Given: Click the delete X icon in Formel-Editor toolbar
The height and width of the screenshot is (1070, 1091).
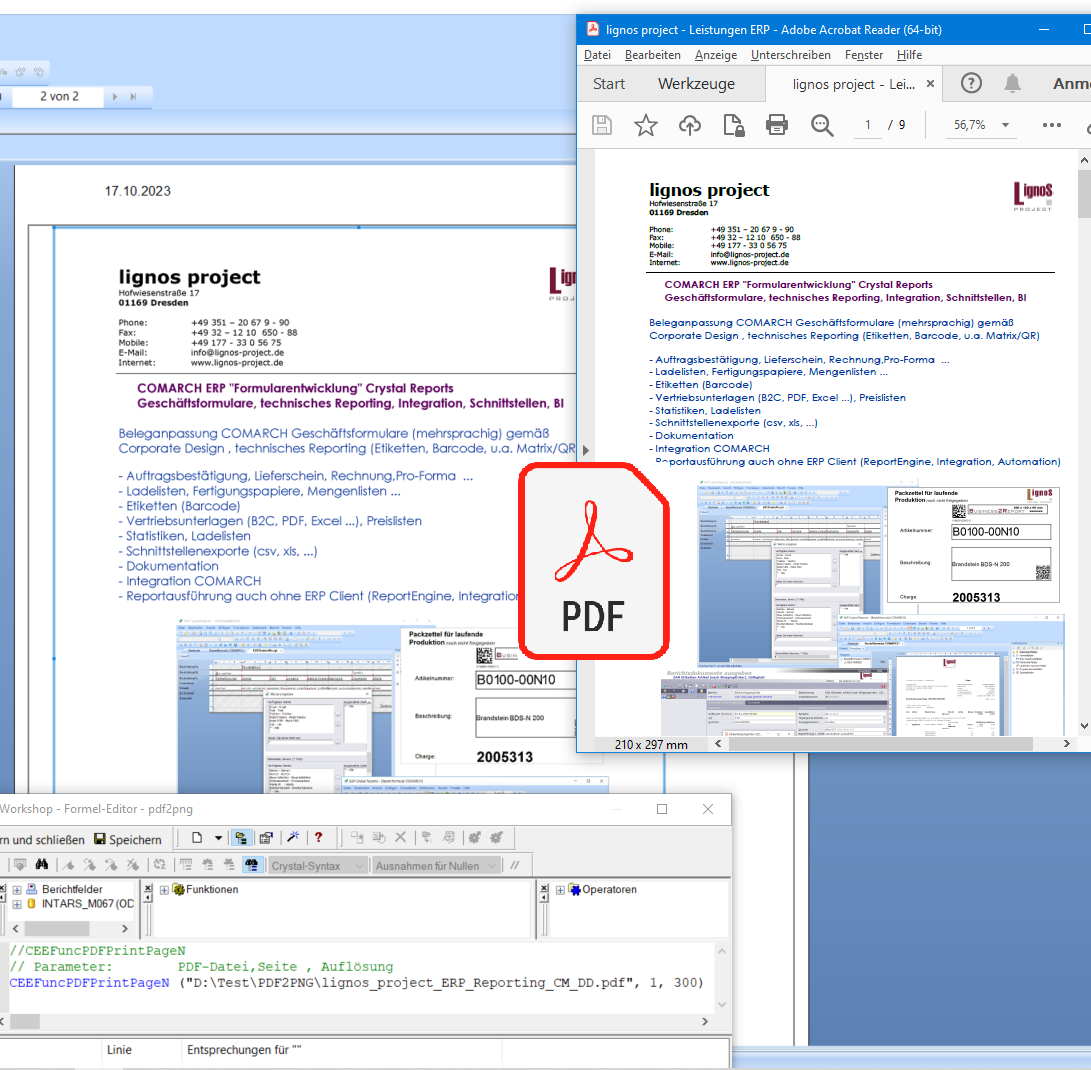Looking at the screenshot, I should pyautogui.click(x=401, y=838).
